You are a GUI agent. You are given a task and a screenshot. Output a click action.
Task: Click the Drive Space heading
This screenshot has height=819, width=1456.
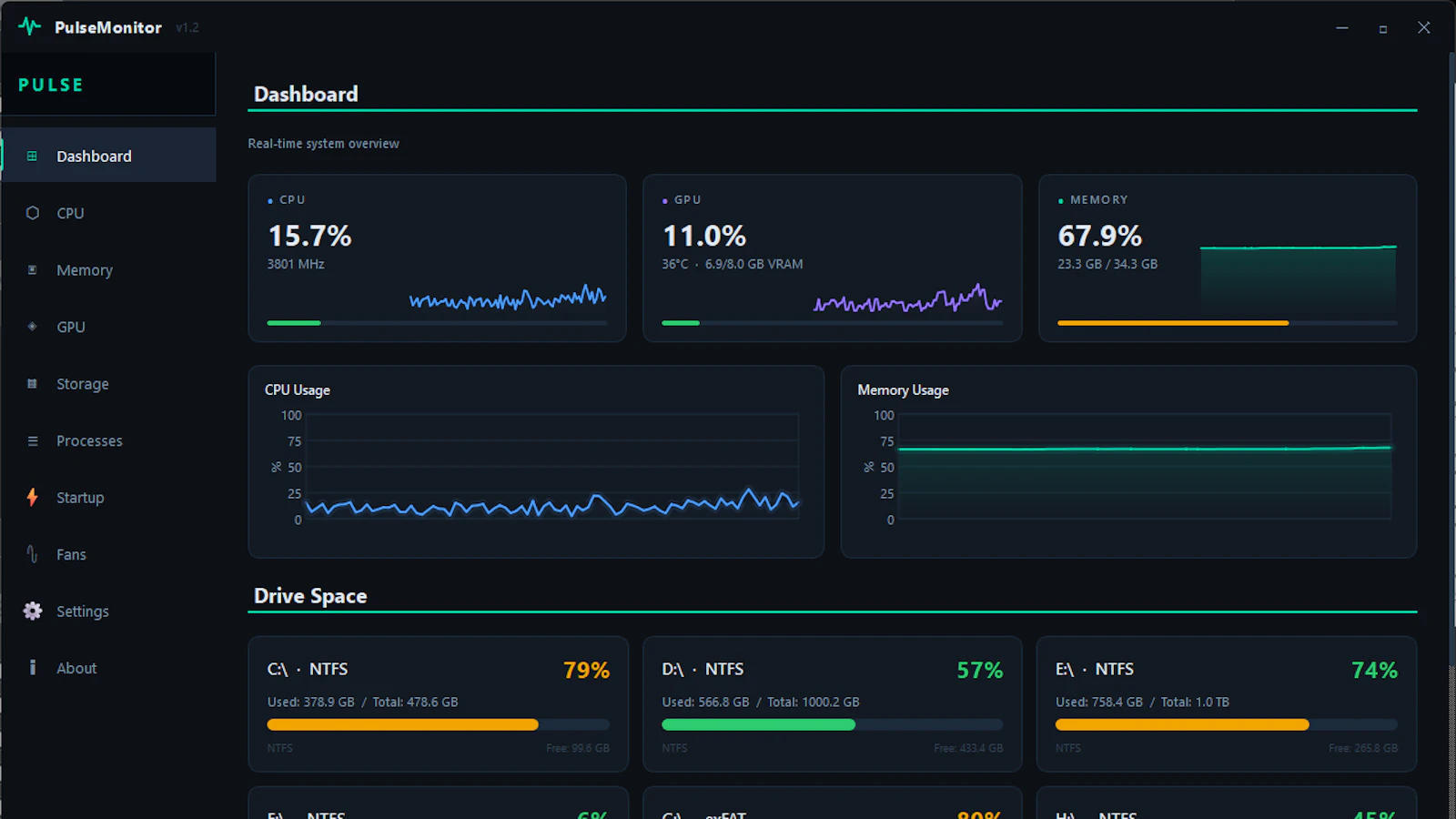click(310, 596)
